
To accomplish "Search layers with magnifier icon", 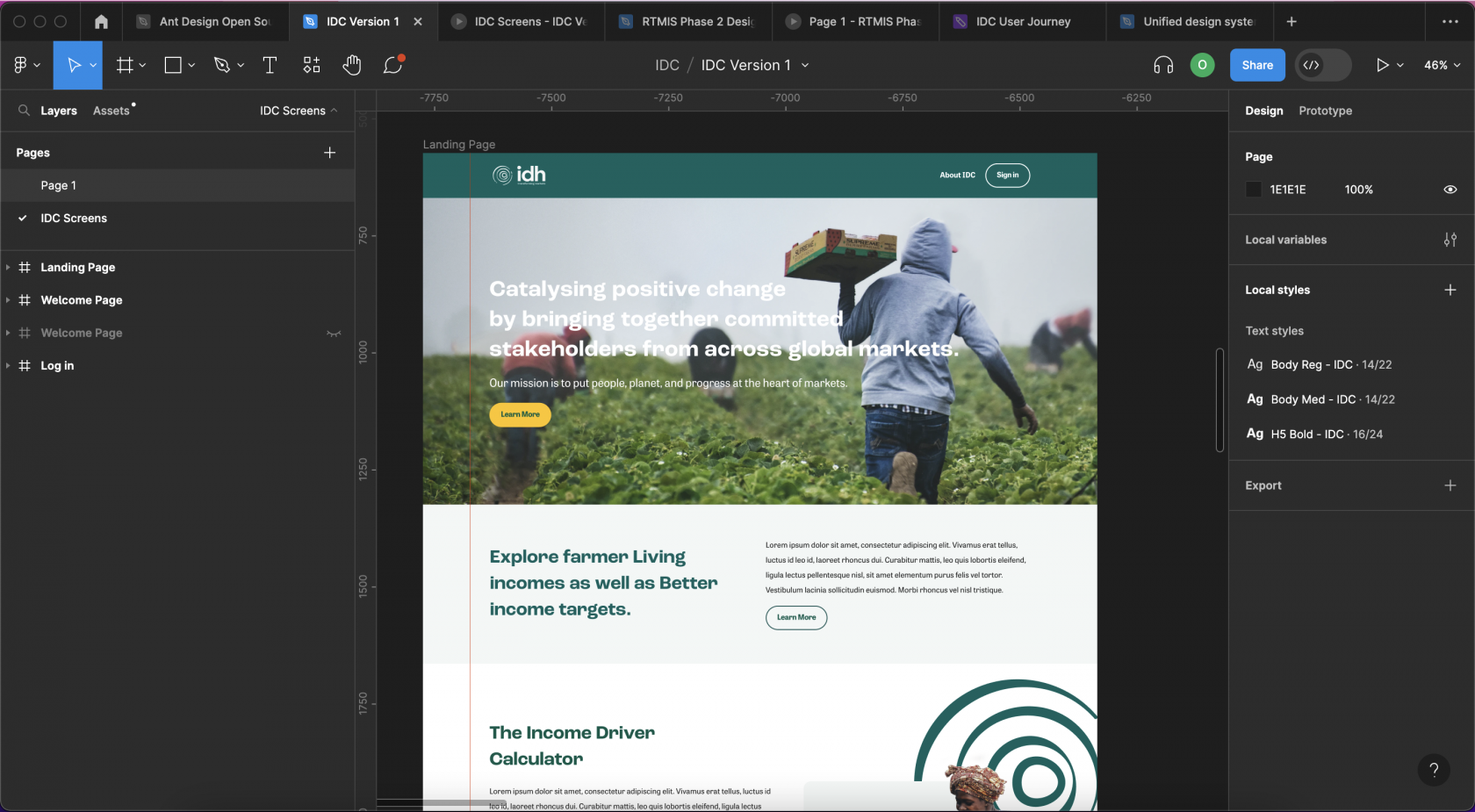I will (x=24, y=111).
